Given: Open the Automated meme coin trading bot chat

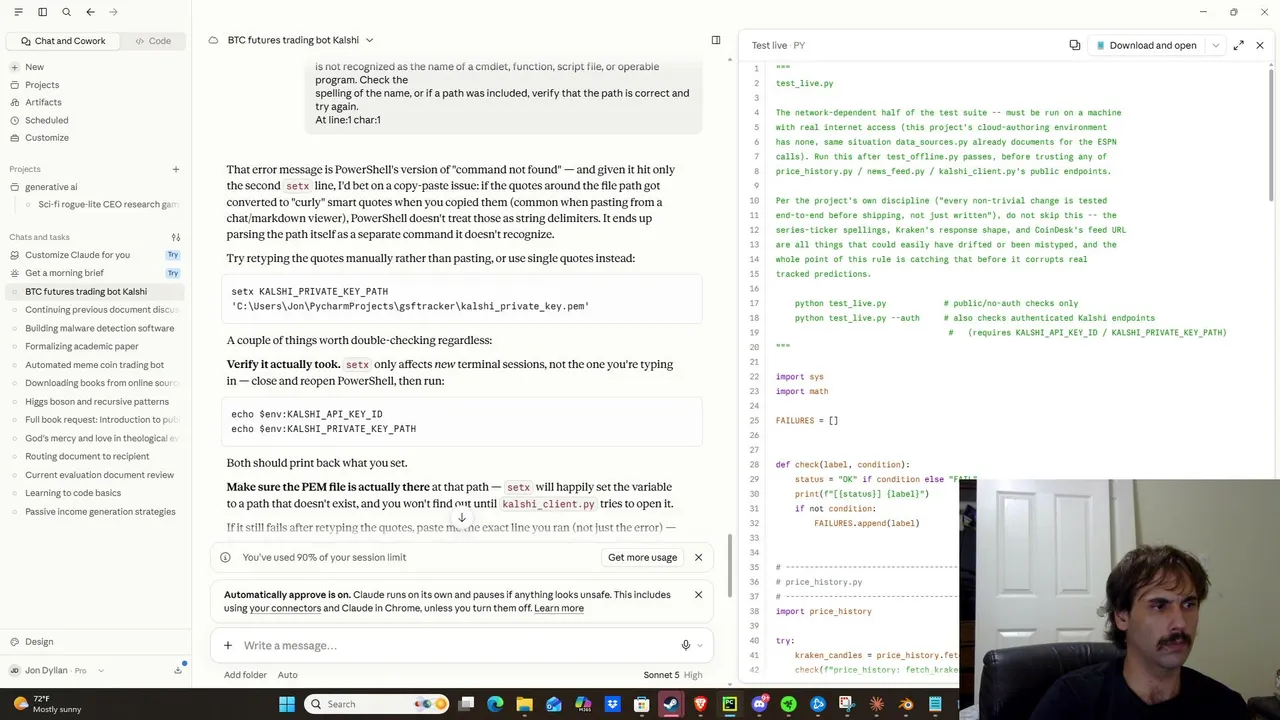Looking at the screenshot, I should point(95,365).
